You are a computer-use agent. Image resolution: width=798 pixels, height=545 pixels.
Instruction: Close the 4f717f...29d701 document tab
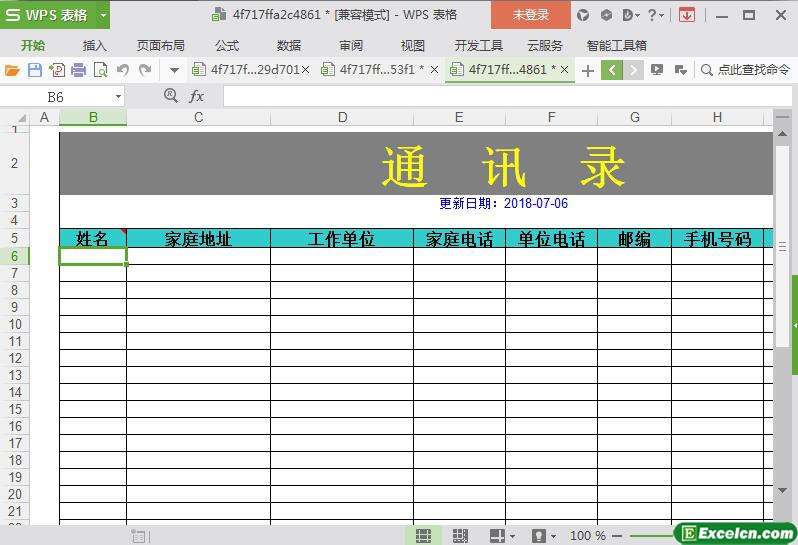coord(305,70)
